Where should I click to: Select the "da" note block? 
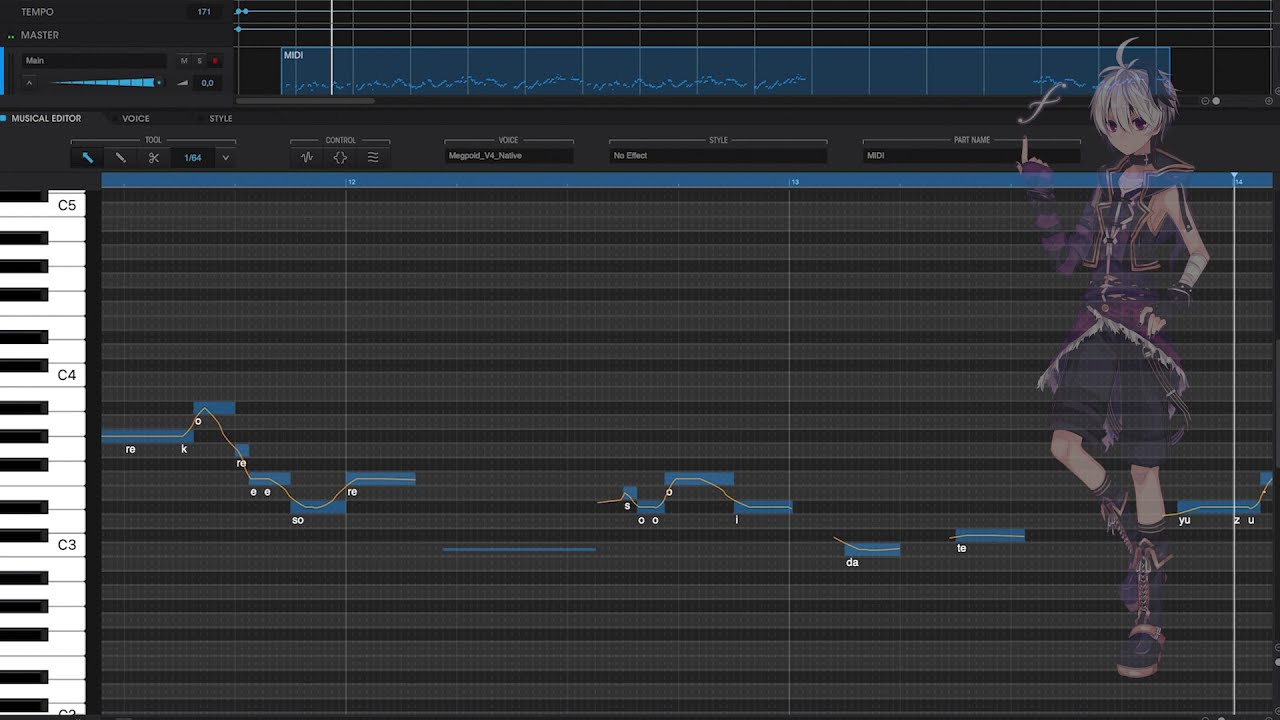coord(872,549)
